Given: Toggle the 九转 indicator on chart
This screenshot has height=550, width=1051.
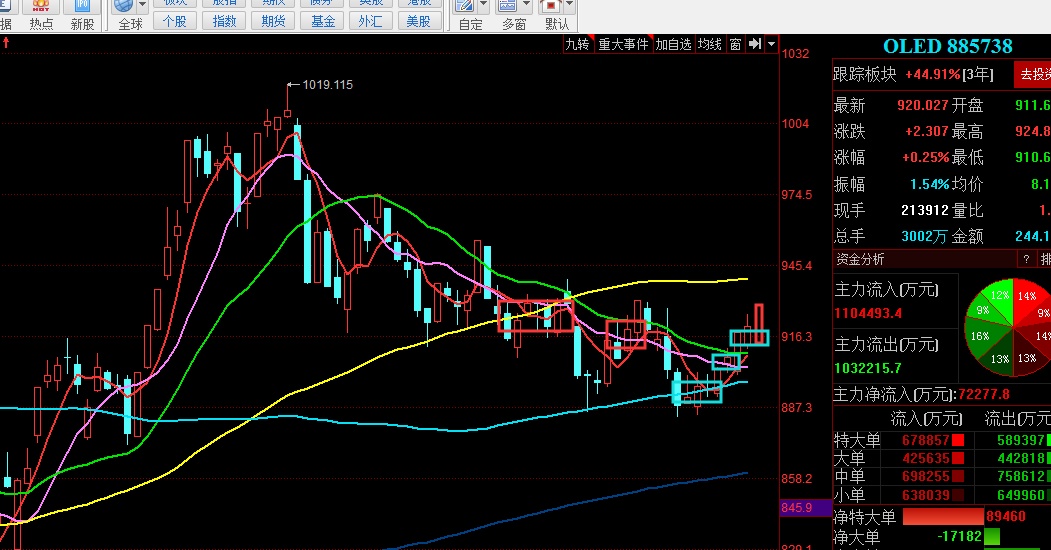Looking at the screenshot, I should (x=577, y=44).
